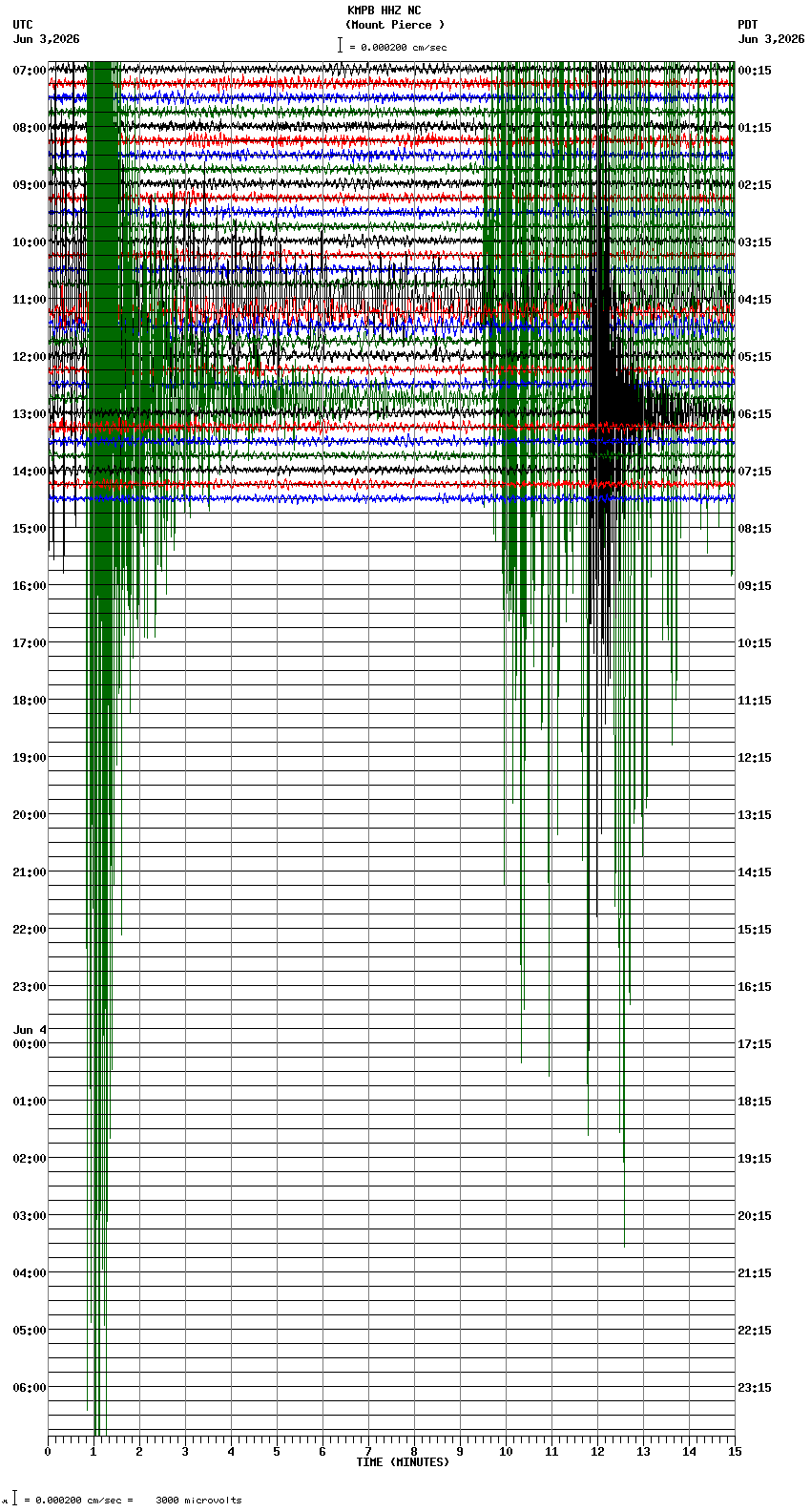Click the '18:00' UTC time label
Image resolution: width=811 pixels, height=1512 pixels.
30,701
